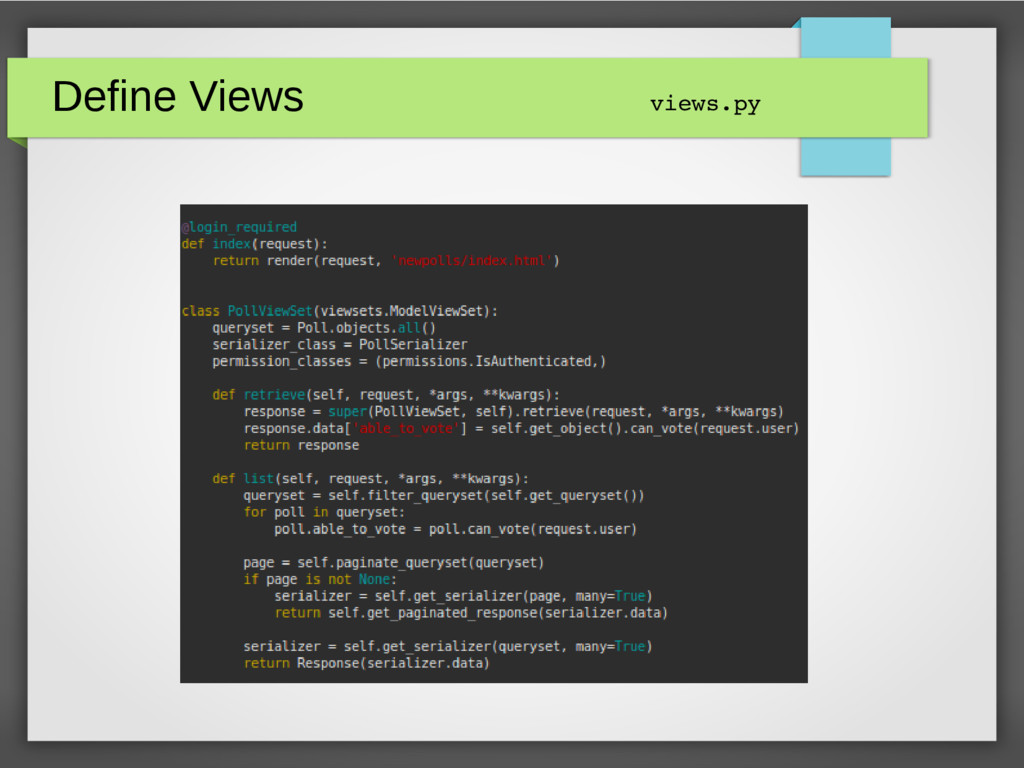Click the 'self.get_serializer(page, many=True)' line
The image size is (1024, 768).
(463, 596)
